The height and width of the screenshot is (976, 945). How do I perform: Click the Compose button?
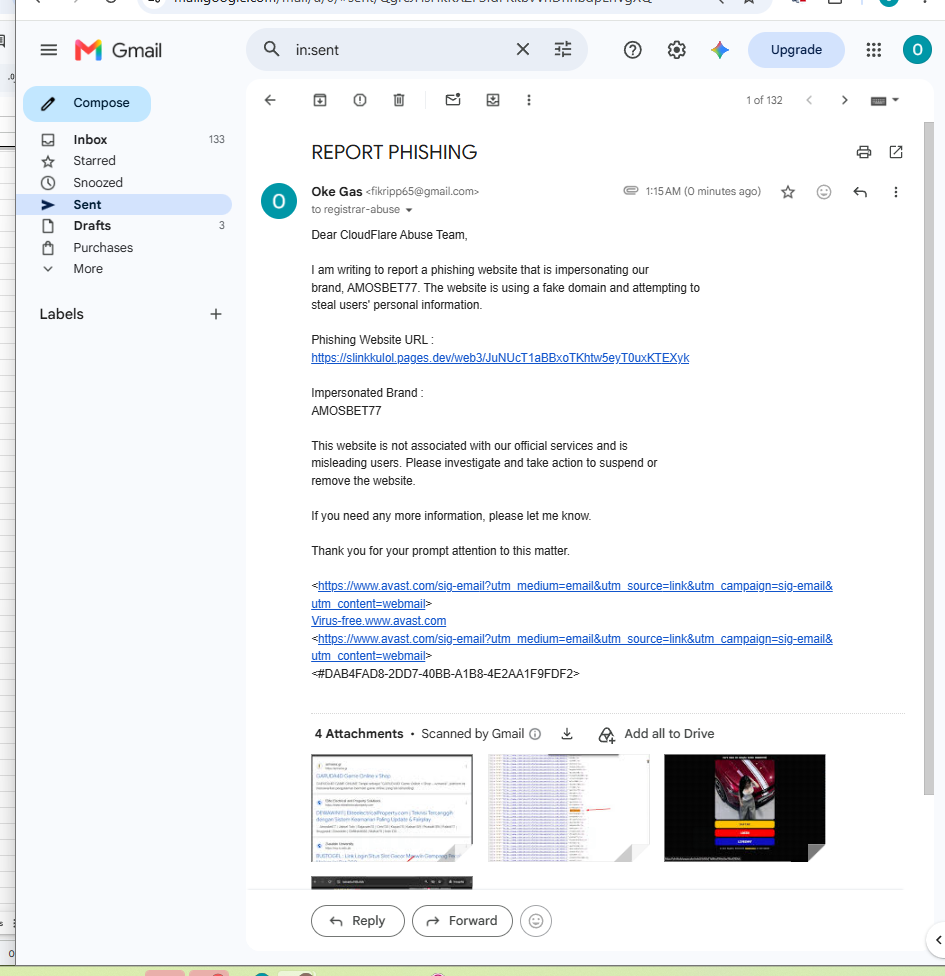point(87,103)
